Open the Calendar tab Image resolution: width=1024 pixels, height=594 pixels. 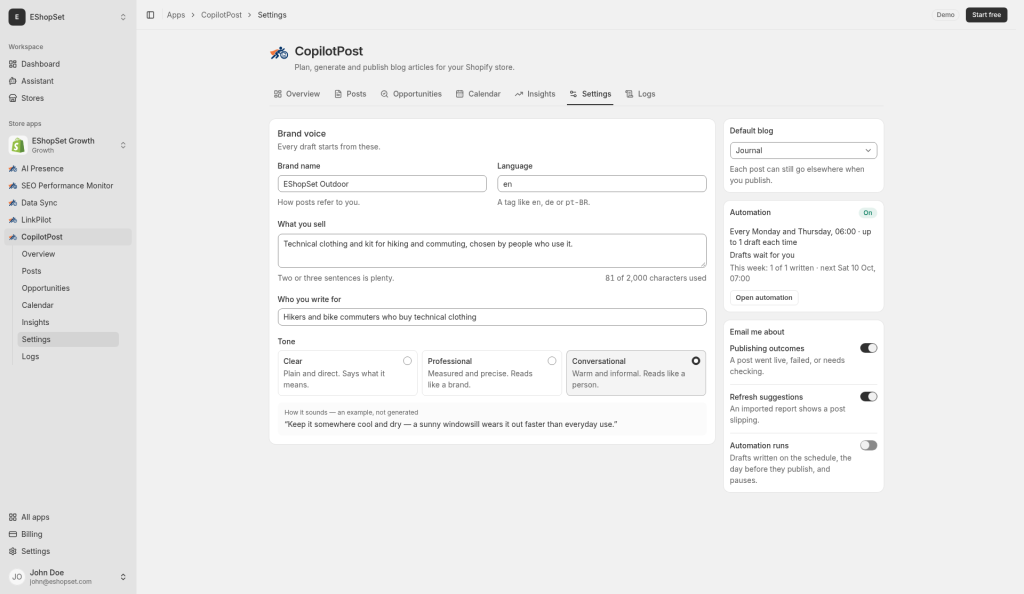point(478,94)
